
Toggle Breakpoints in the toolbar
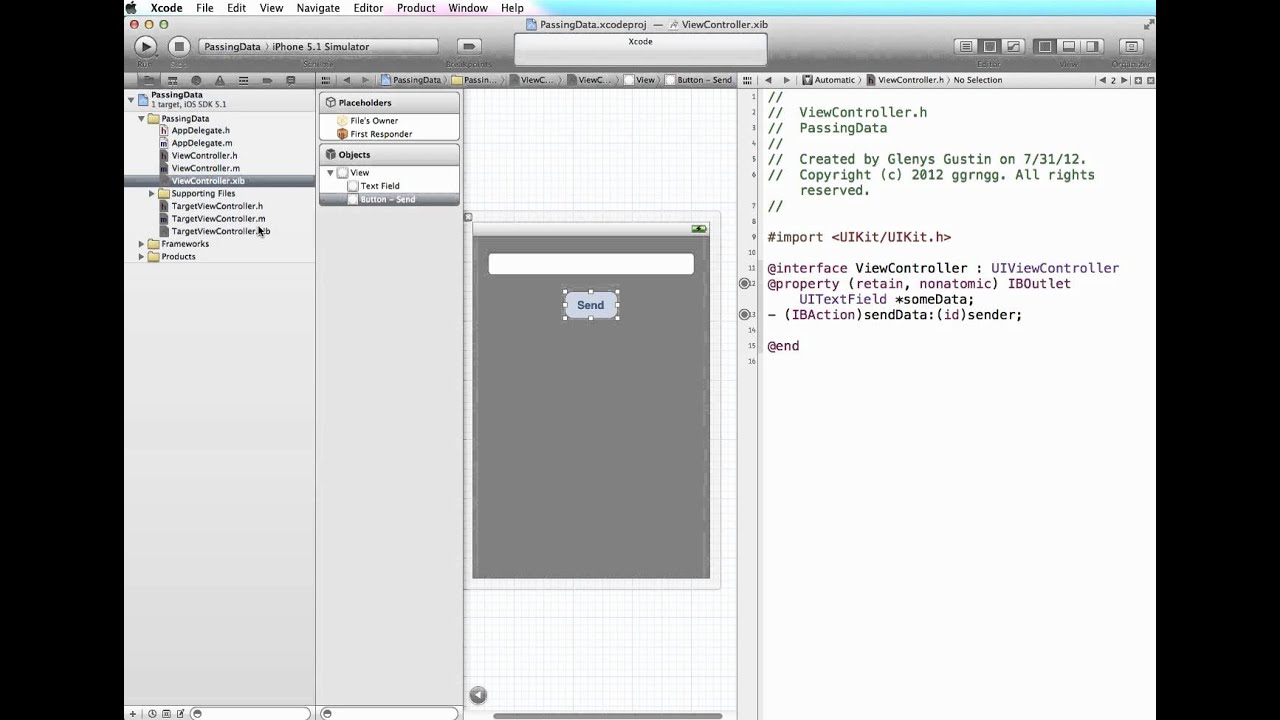468,46
